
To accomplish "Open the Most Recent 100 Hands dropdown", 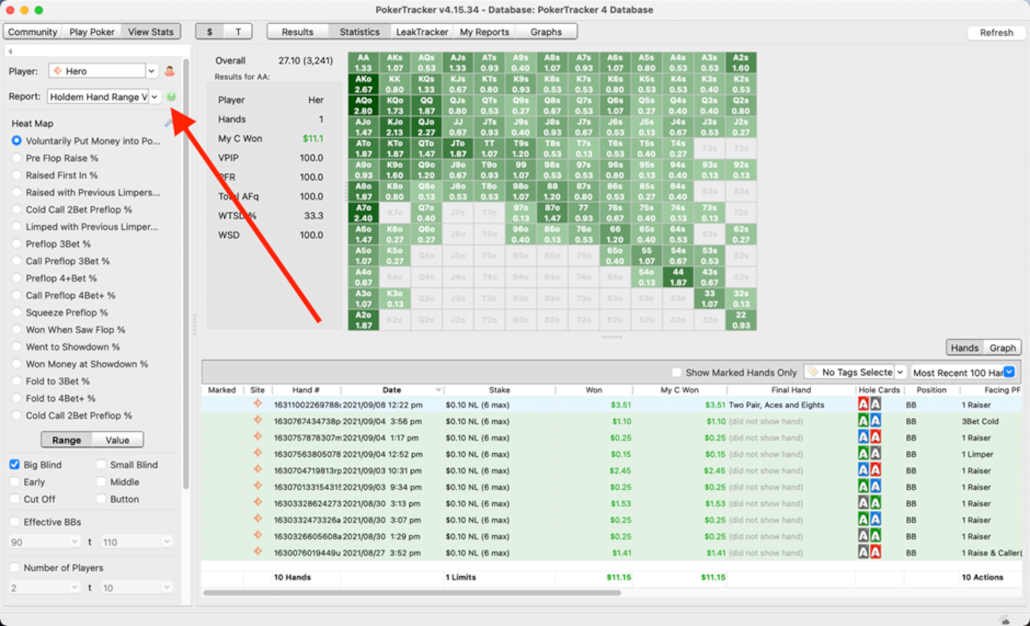I will (x=1009, y=372).
